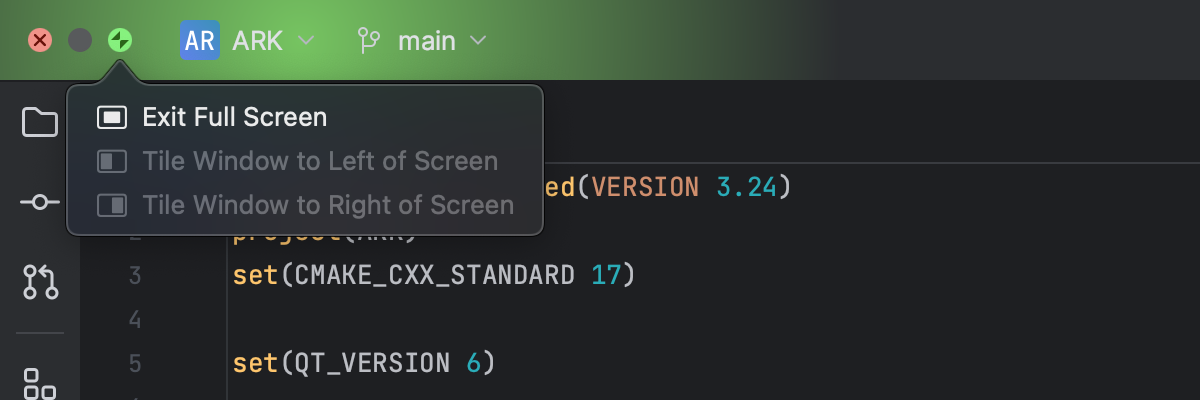The image size is (1200, 400).
Task: Click the main branch name
Action: 427,41
